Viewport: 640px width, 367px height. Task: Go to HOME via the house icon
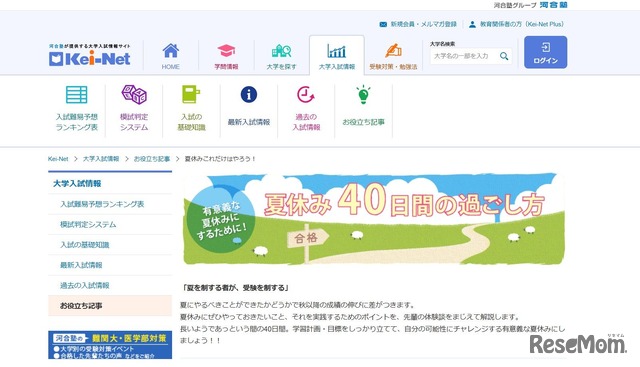click(x=171, y=51)
